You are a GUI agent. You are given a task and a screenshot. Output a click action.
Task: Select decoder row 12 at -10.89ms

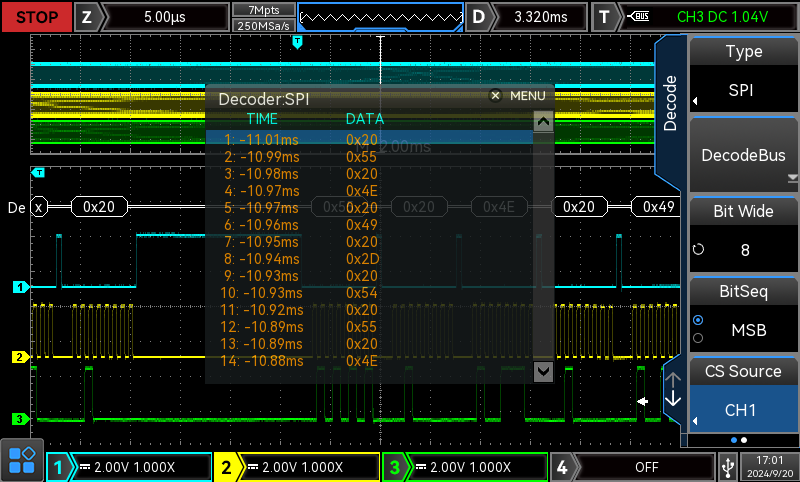point(369,326)
